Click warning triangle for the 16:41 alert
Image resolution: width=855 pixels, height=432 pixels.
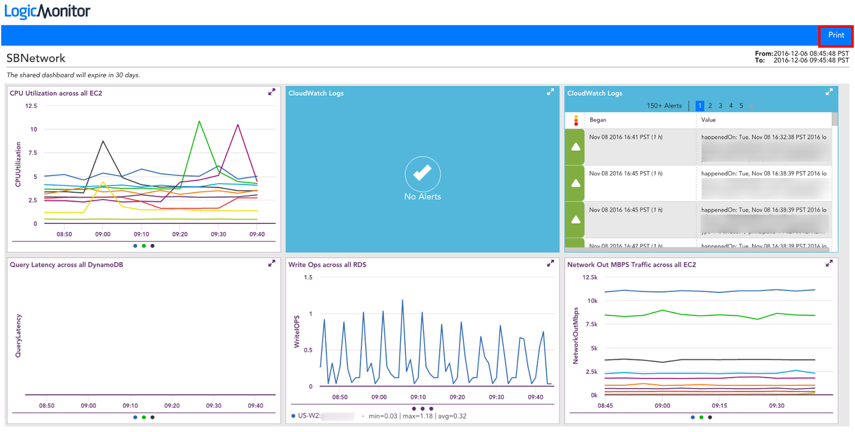tap(575, 147)
